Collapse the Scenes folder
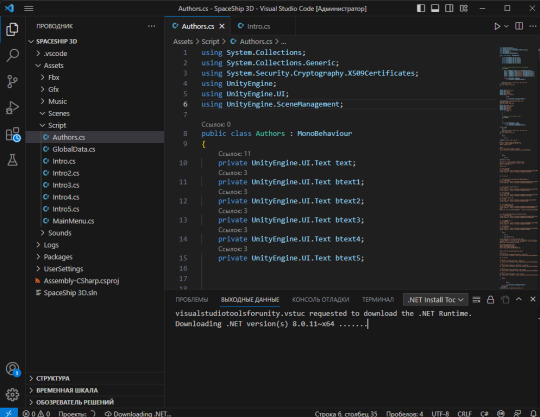The image size is (540, 417). pyautogui.click(x=95, y=113)
